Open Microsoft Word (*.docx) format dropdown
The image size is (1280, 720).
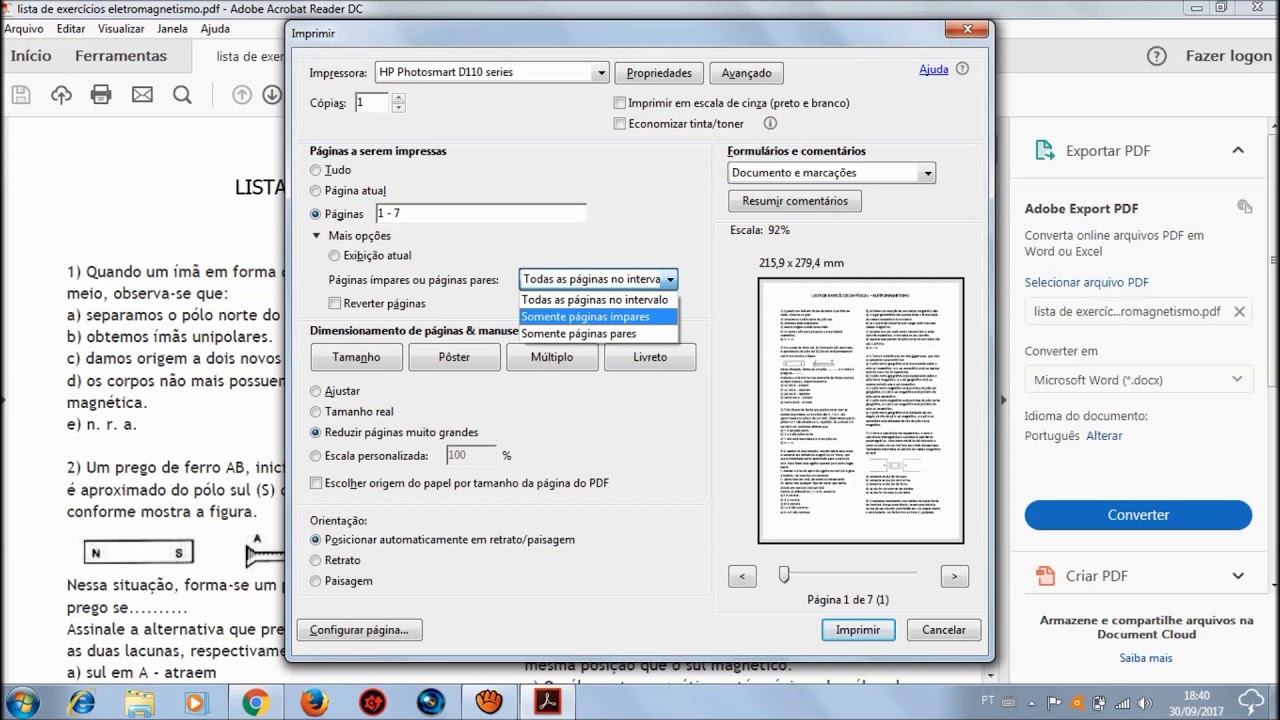click(x=1138, y=380)
